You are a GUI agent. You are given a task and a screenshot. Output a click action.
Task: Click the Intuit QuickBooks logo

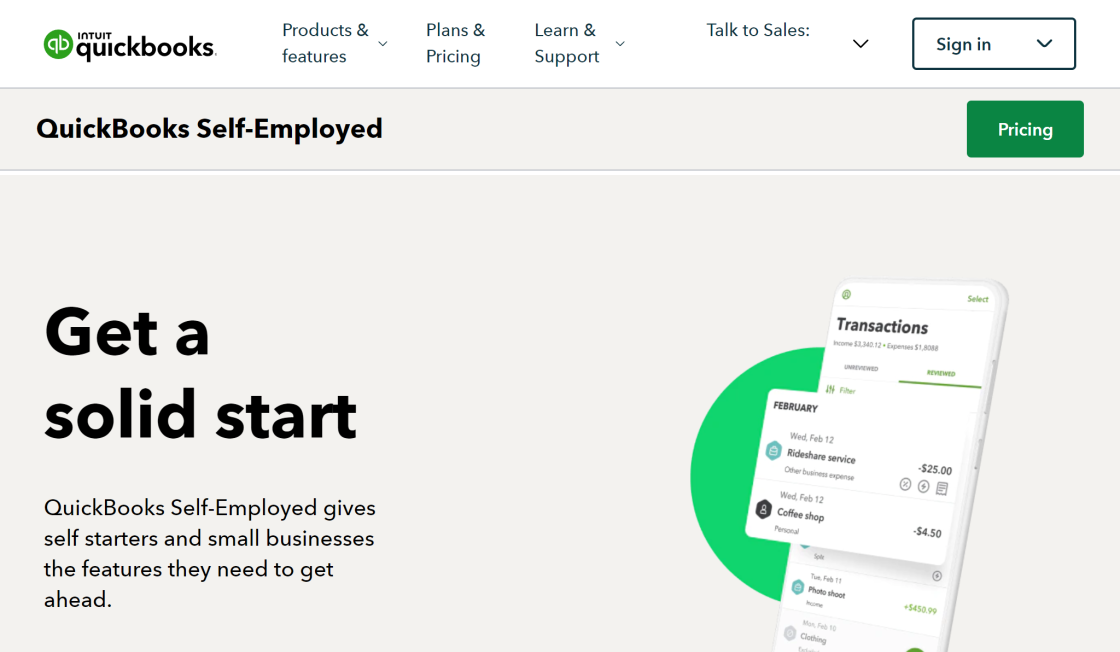[130, 44]
